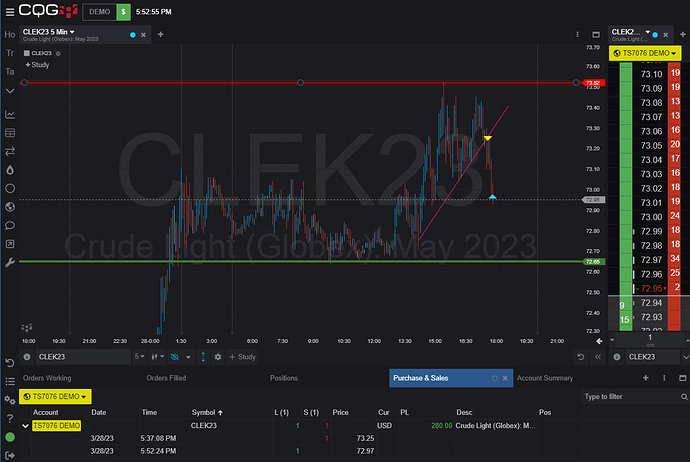Open the TS7076 DEMO account dropdown in DOM
This screenshot has height=462, width=690.
click(645, 53)
